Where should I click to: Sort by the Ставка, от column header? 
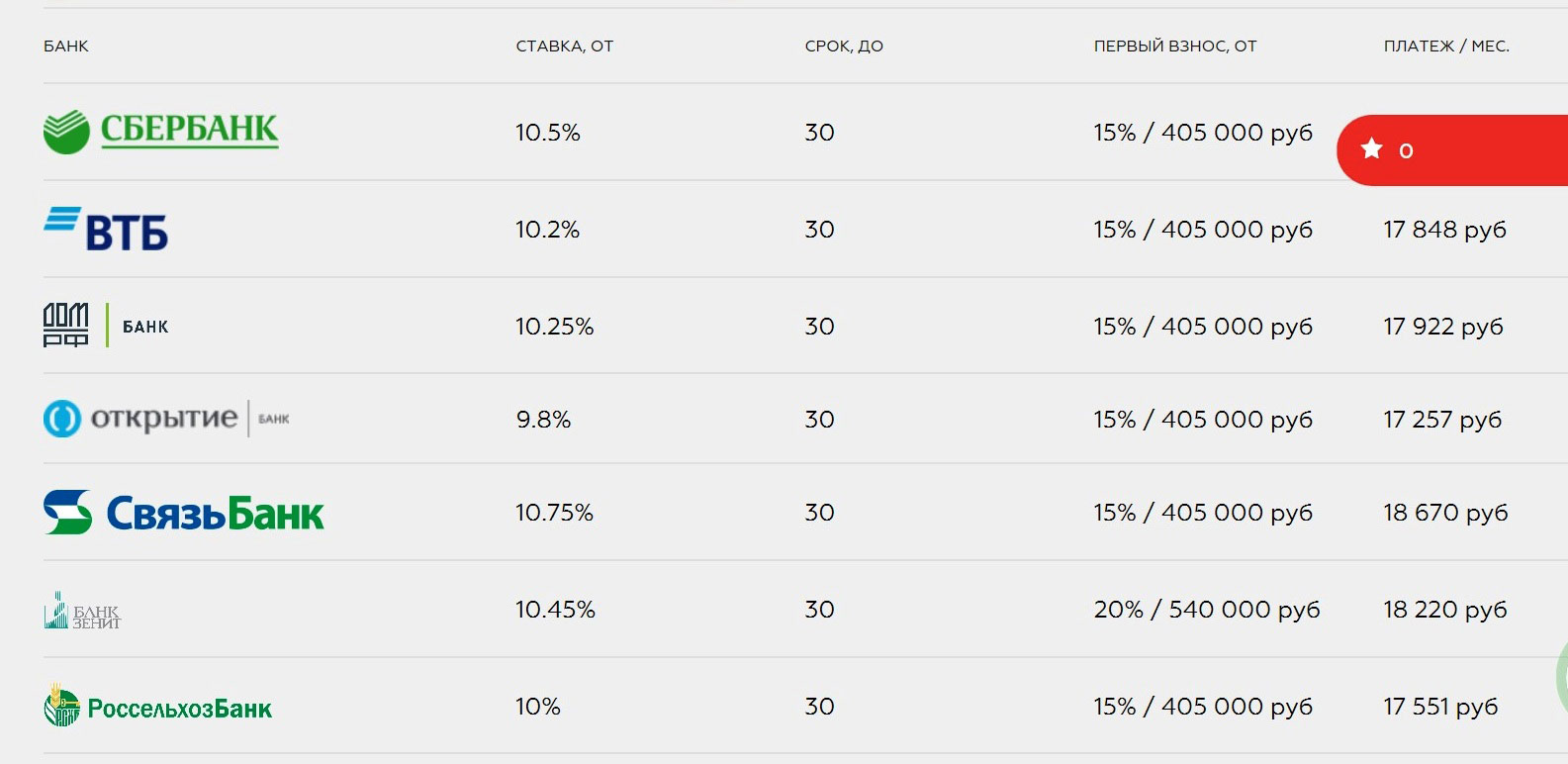click(x=565, y=47)
